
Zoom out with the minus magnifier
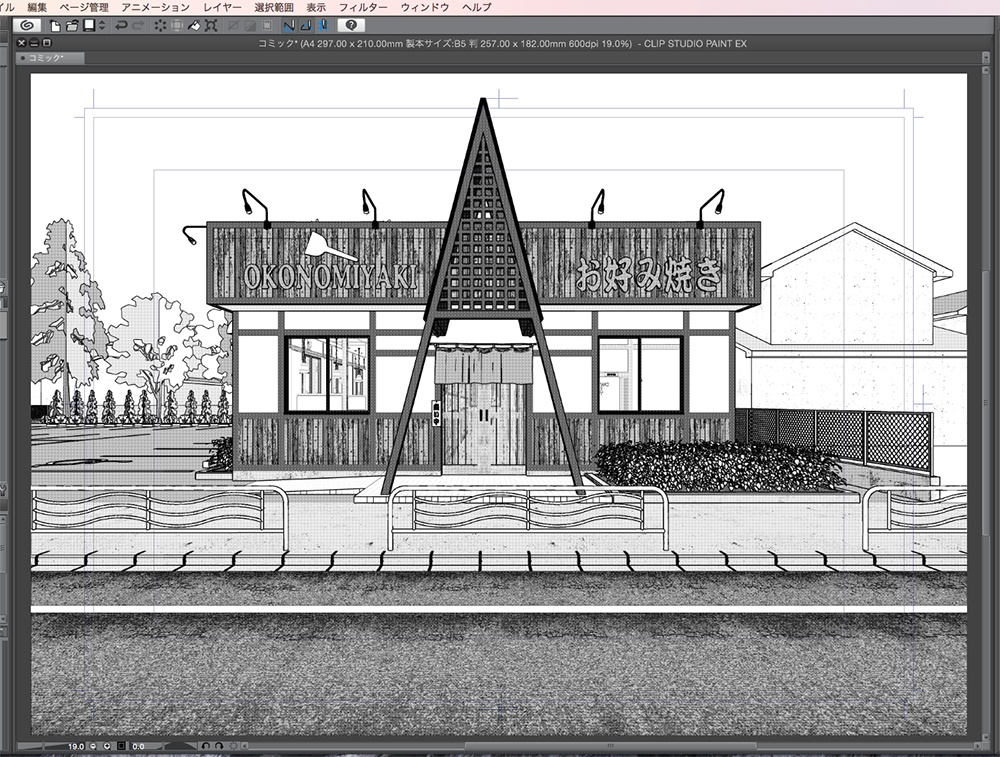tap(93, 746)
